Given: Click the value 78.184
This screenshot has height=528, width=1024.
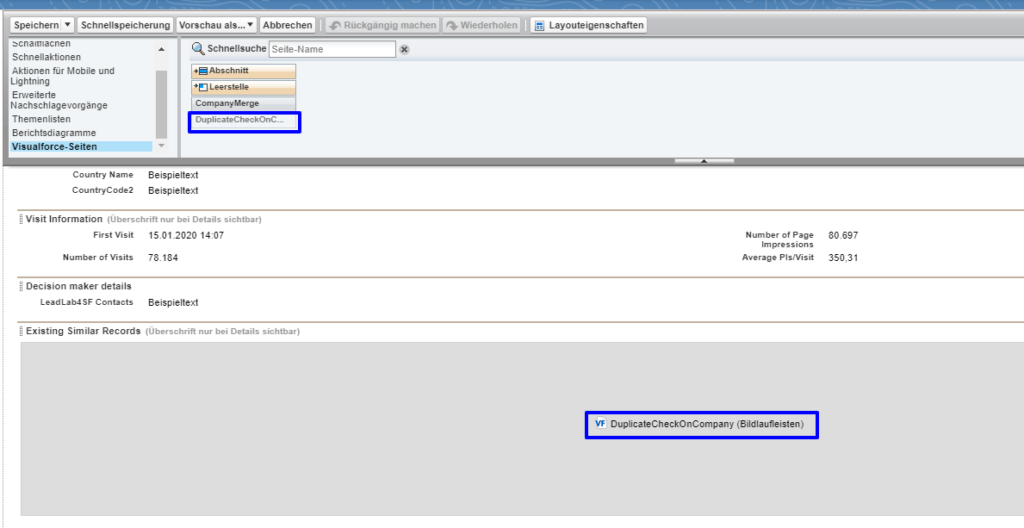Looking at the screenshot, I should pos(163,258).
